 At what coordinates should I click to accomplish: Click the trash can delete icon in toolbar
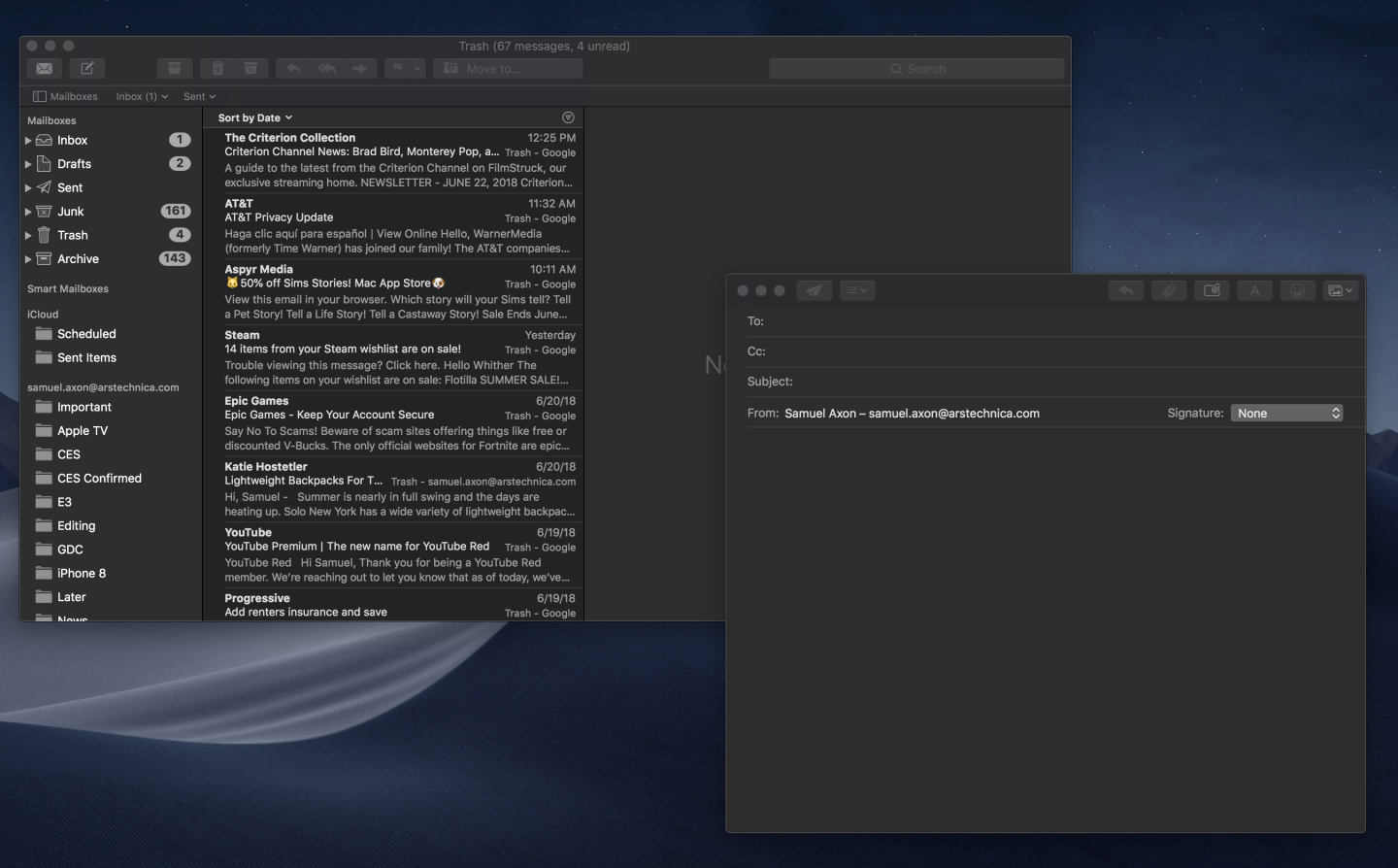click(217, 68)
